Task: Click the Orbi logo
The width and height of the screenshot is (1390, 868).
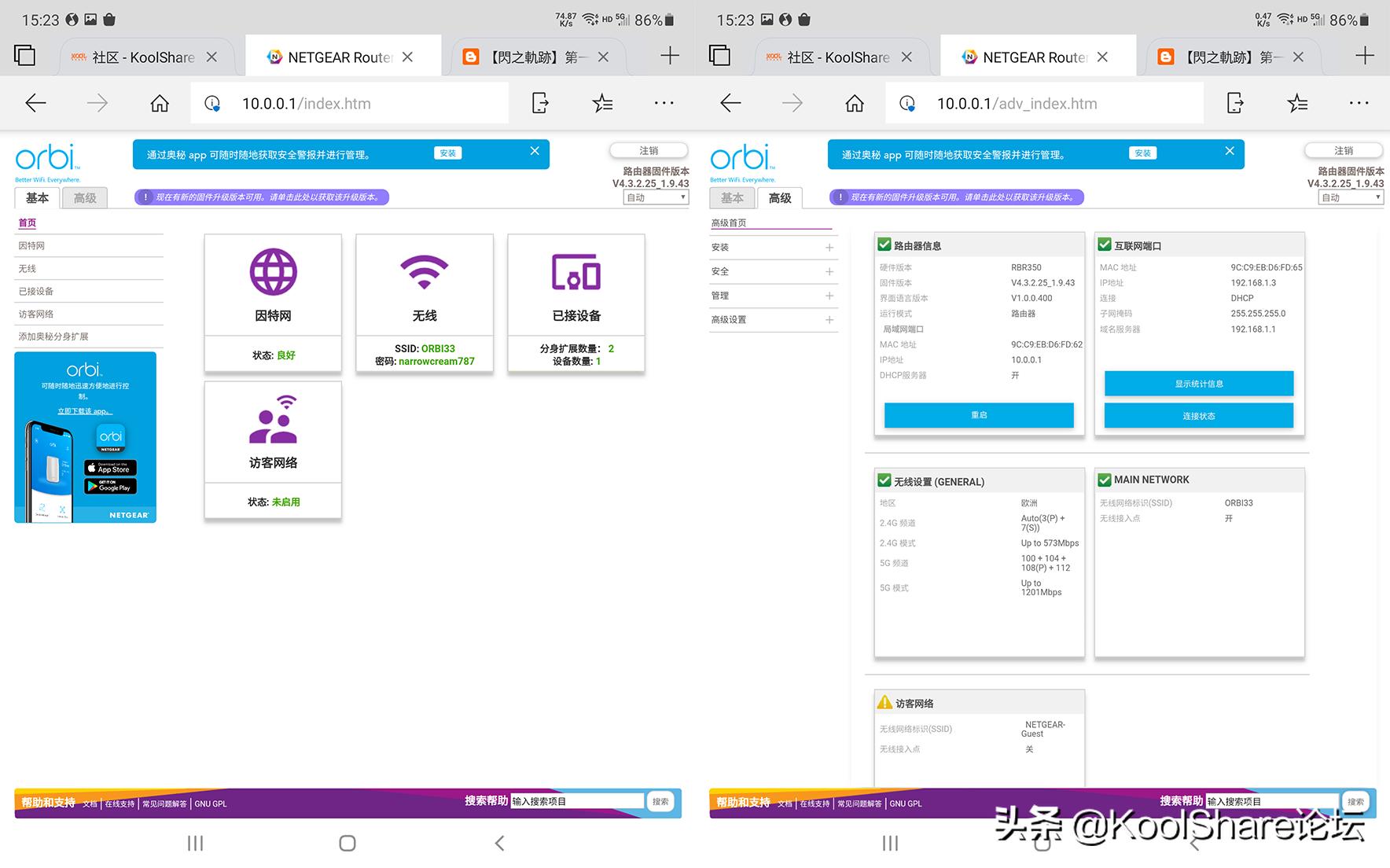Action: click(x=47, y=157)
